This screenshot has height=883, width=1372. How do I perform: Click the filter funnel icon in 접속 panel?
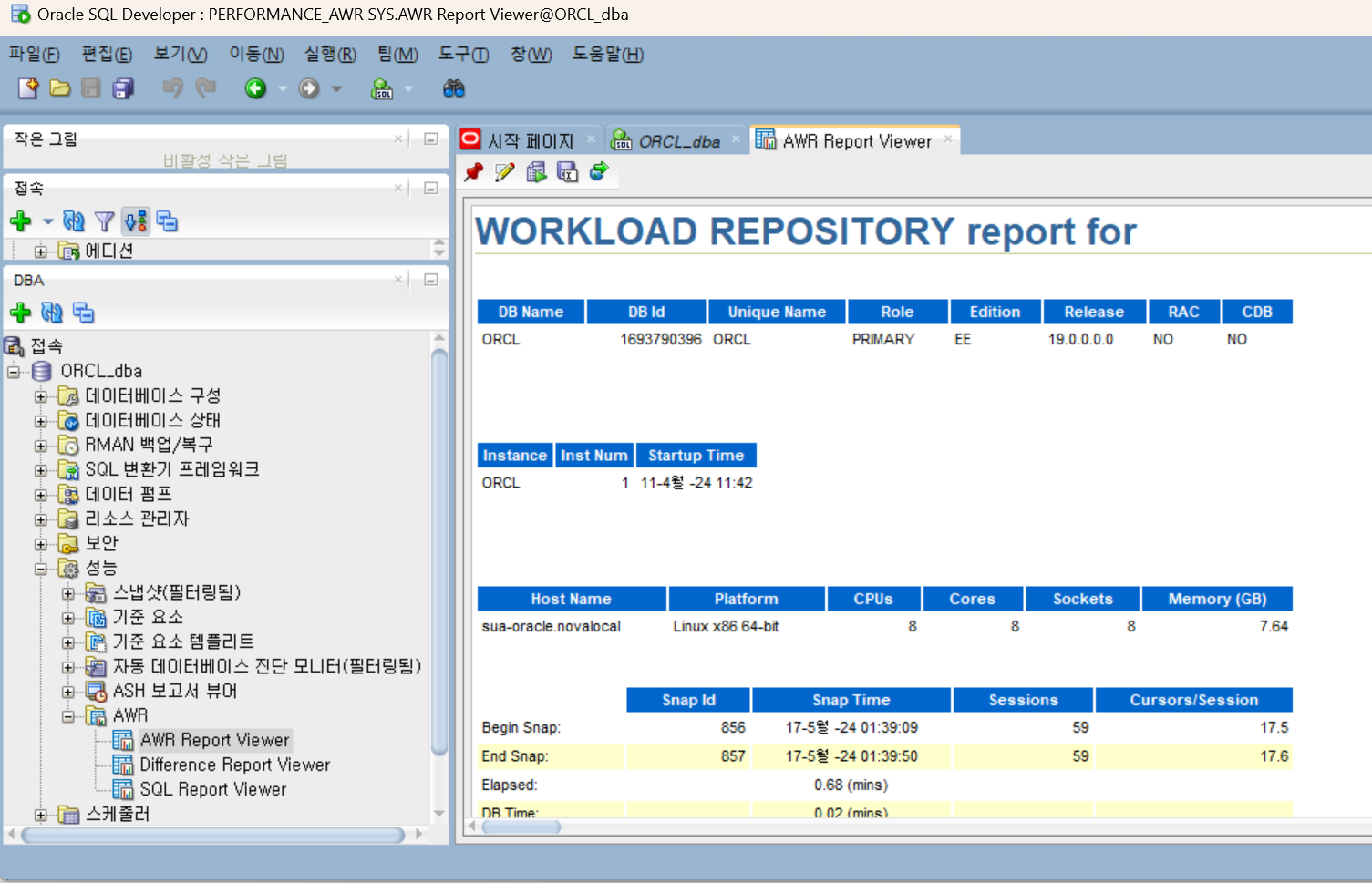tap(105, 221)
